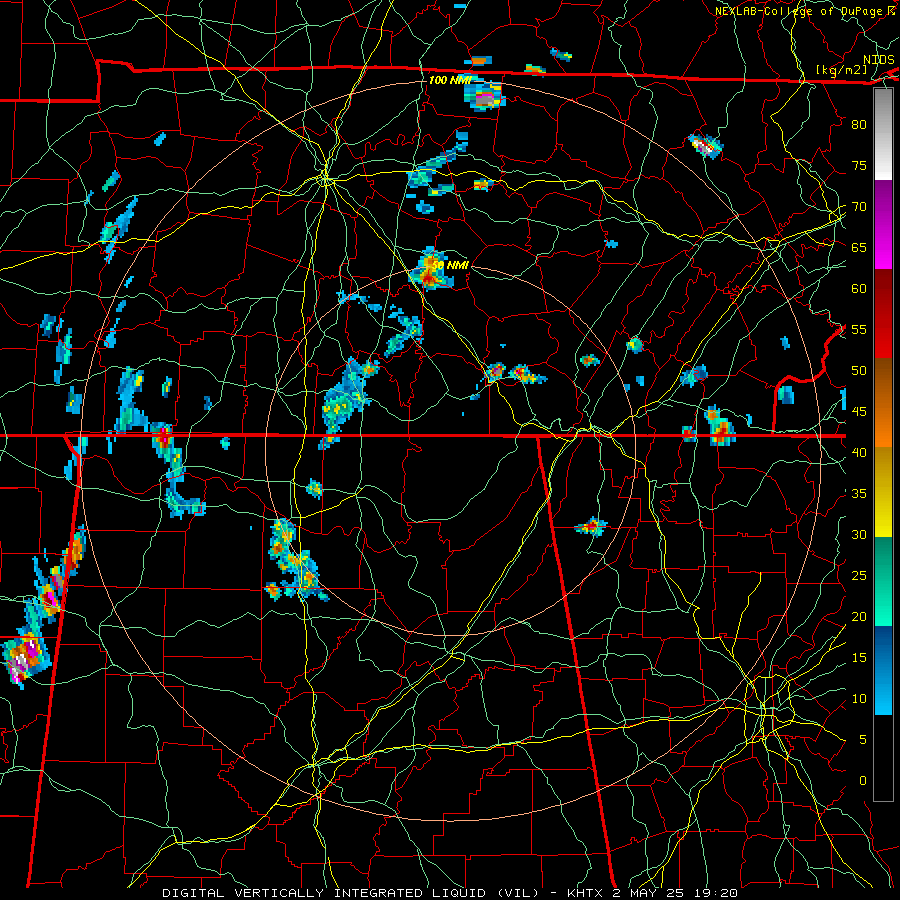Click the 15 value on the scale

(x=859, y=657)
